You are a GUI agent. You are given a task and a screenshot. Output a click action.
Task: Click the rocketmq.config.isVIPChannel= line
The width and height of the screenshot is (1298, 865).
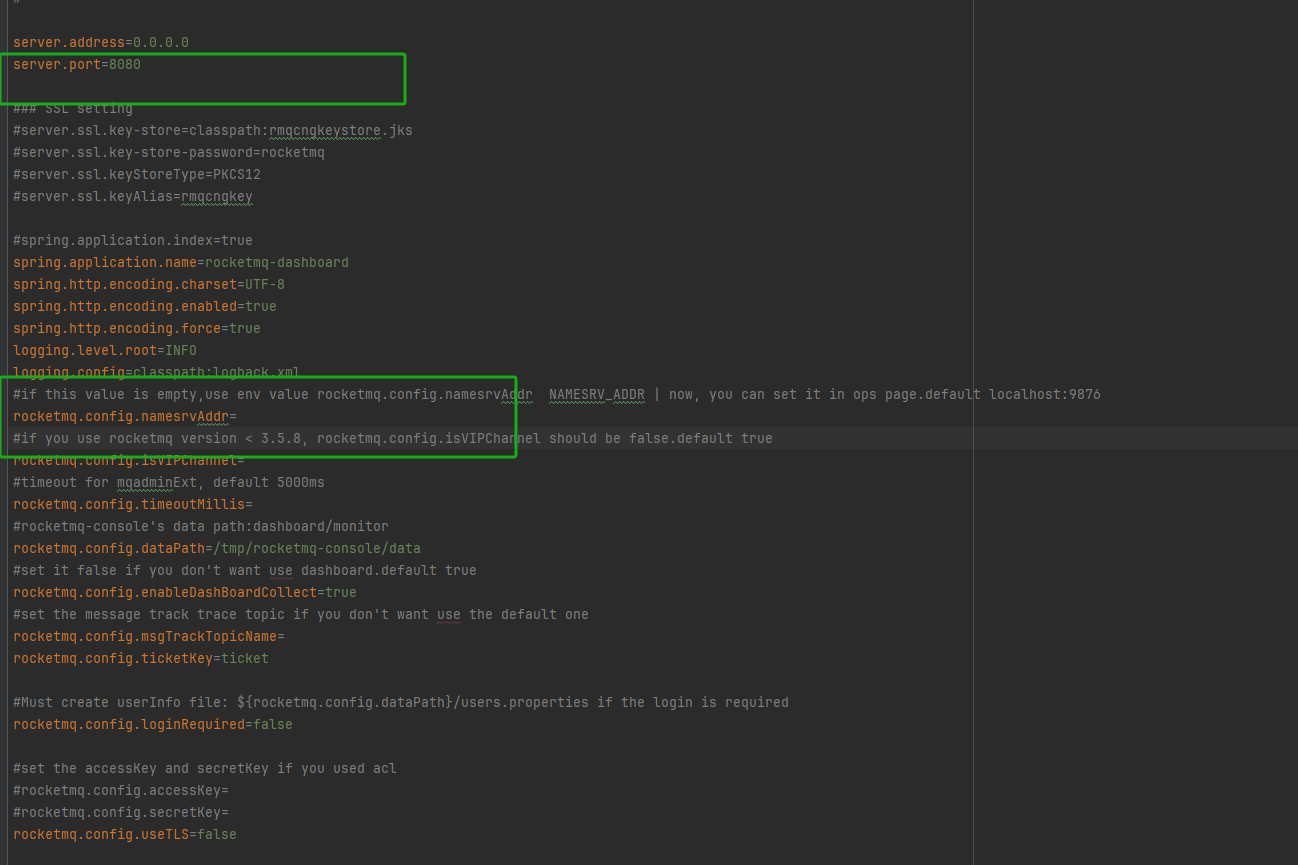129,461
